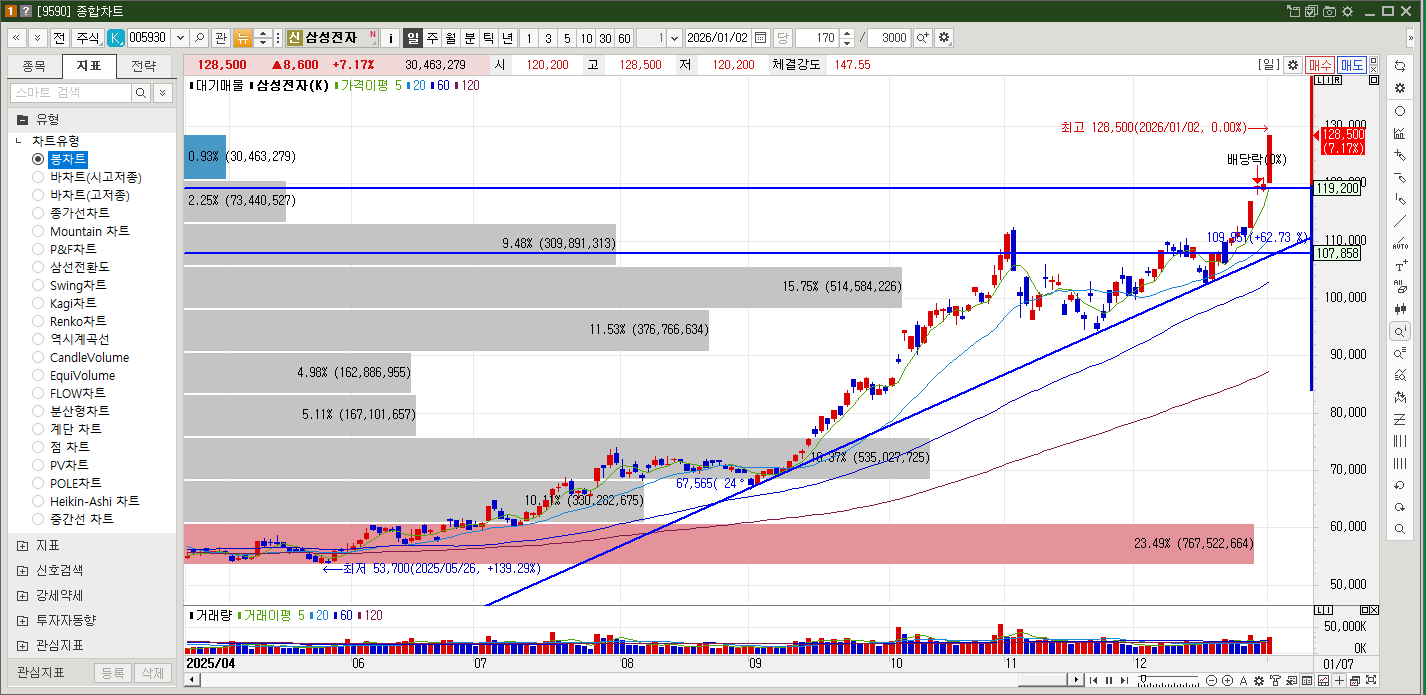Click the 60 minute interval button
This screenshot has width=1426, height=695.
[x=623, y=37]
